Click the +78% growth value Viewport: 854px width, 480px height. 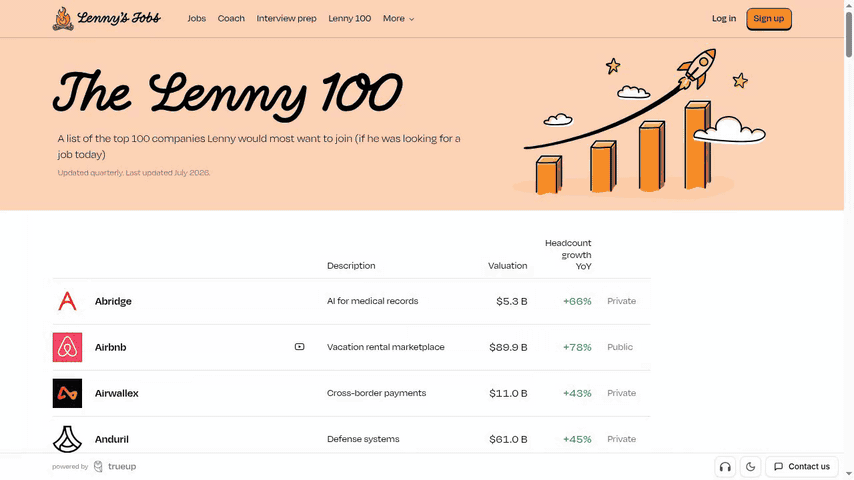tap(577, 347)
